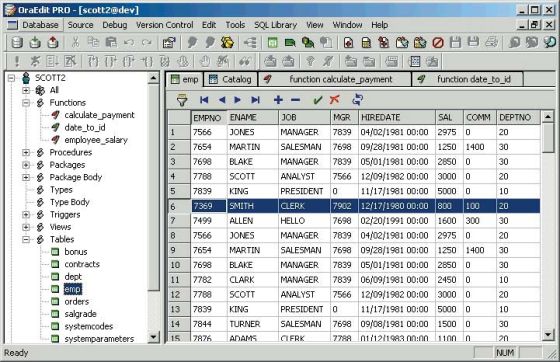This screenshot has width=560, height=362.
Task: Click the red prohibited circle toolbar icon
Action: coord(438,43)
